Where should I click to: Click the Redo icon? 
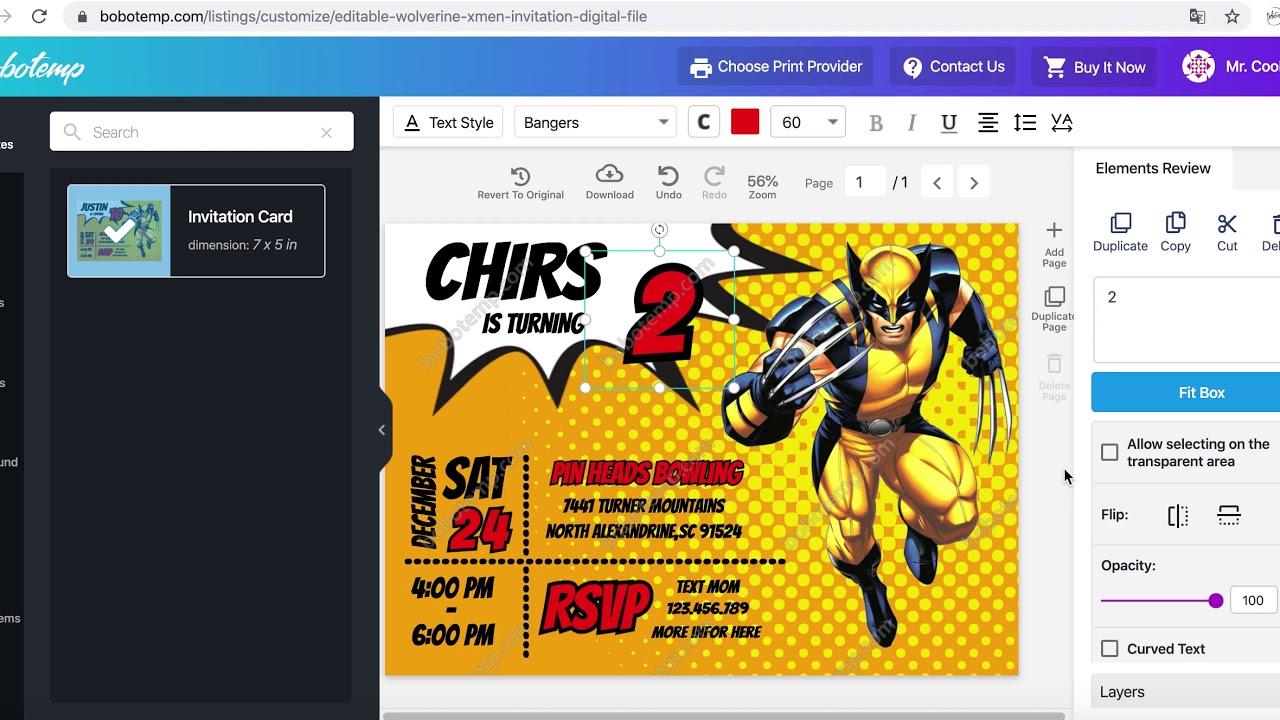tap(714, 176)
